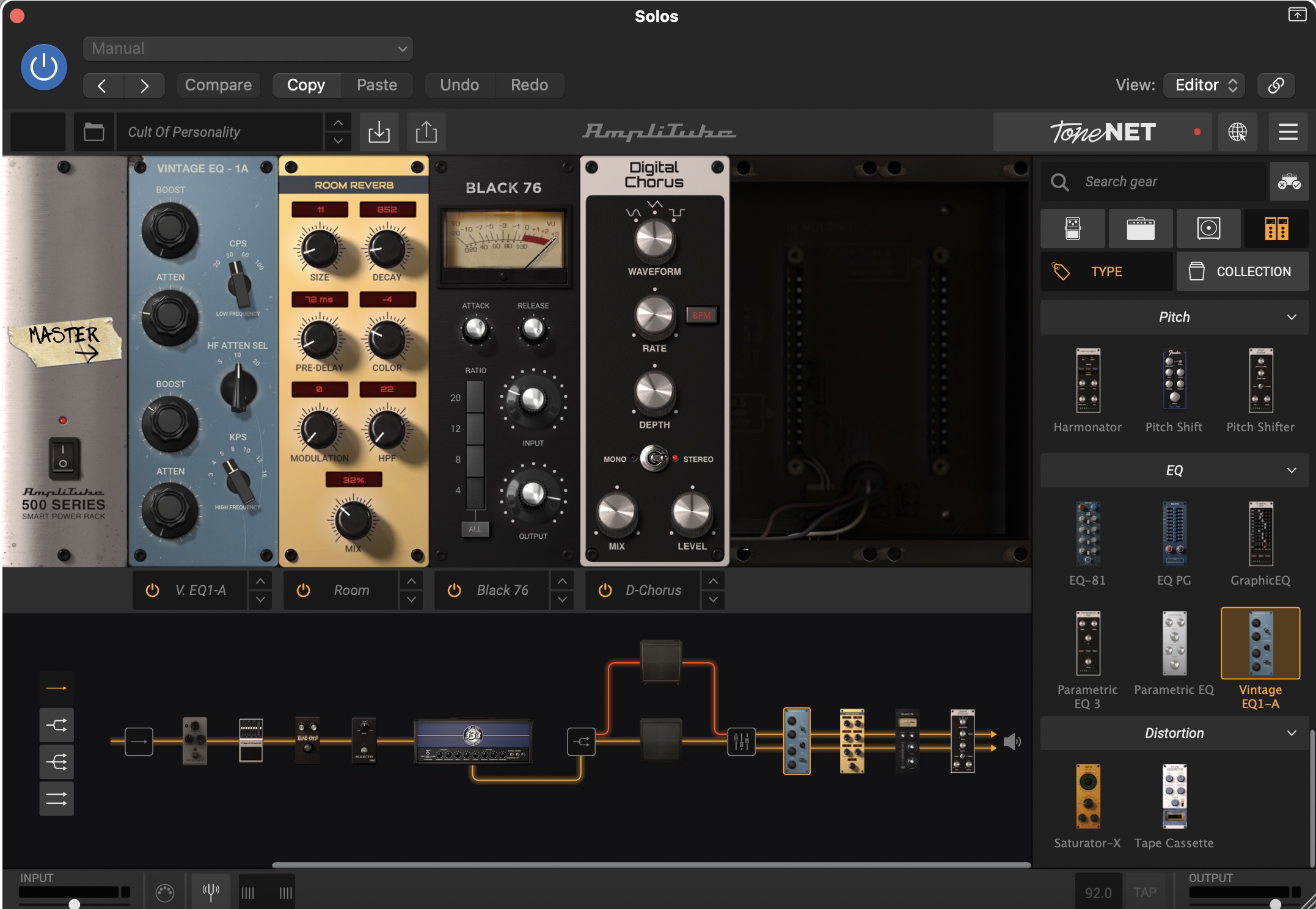Image resolution: width=1316 pixels, height=909 pixels.
Task: Click the Undo button
Action: pyautogui.click(x=459, y=85)
